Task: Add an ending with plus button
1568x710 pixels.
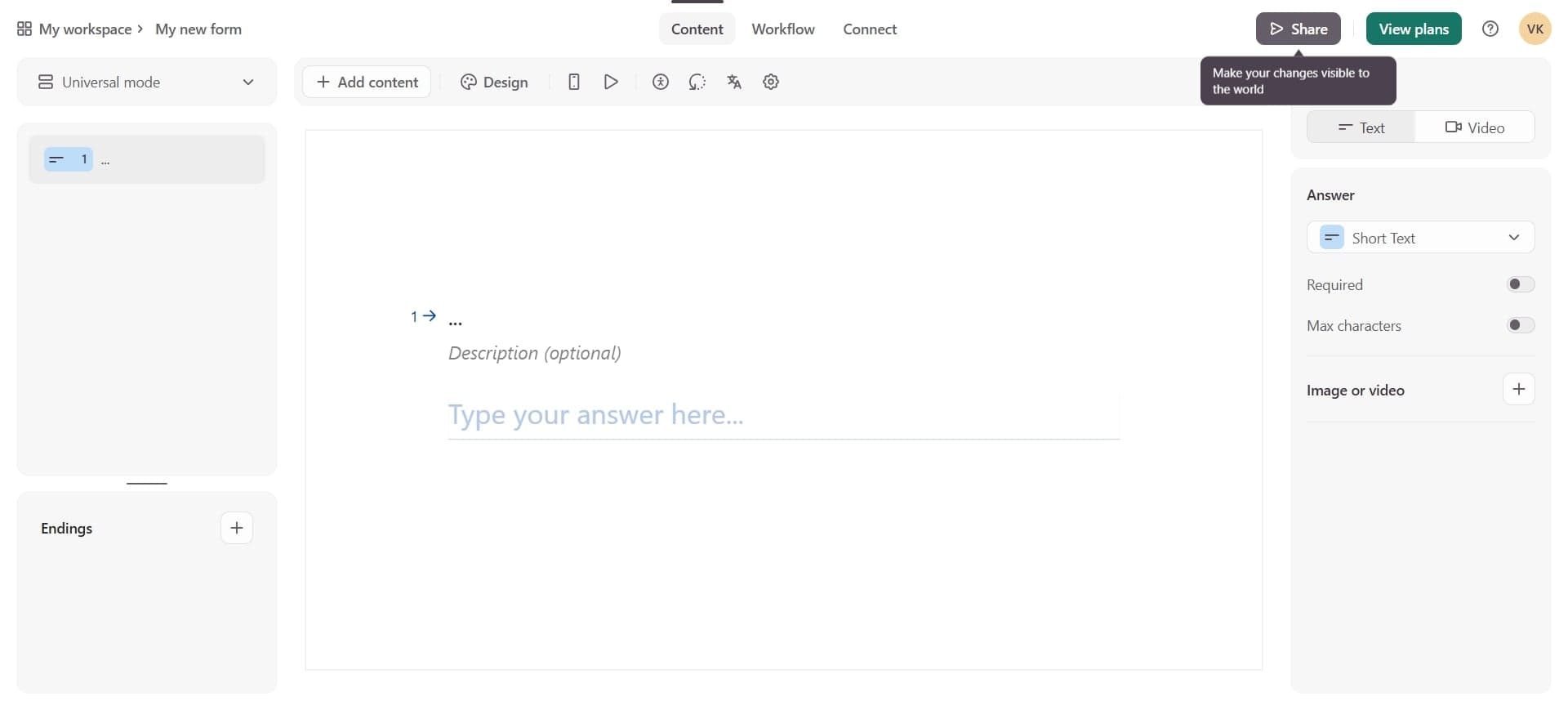Action: point(237,528)
